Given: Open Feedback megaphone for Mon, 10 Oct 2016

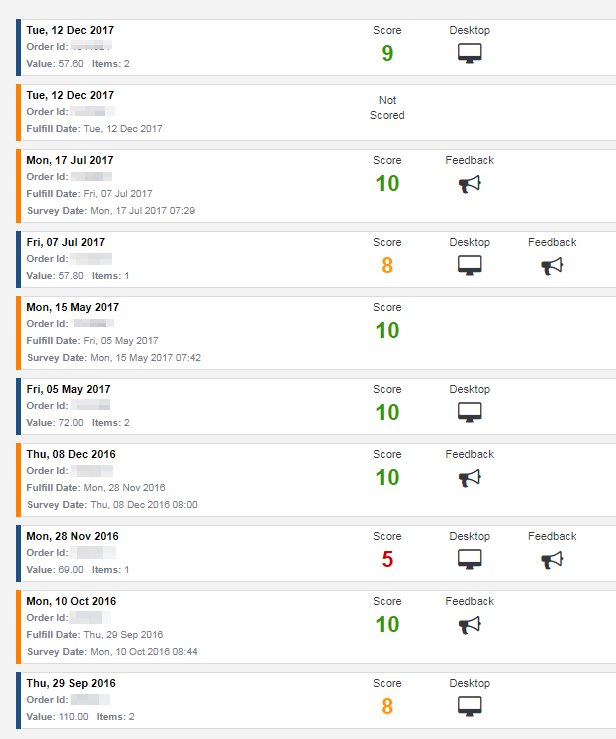Looking at the screenshot, I should click(469, 625).
